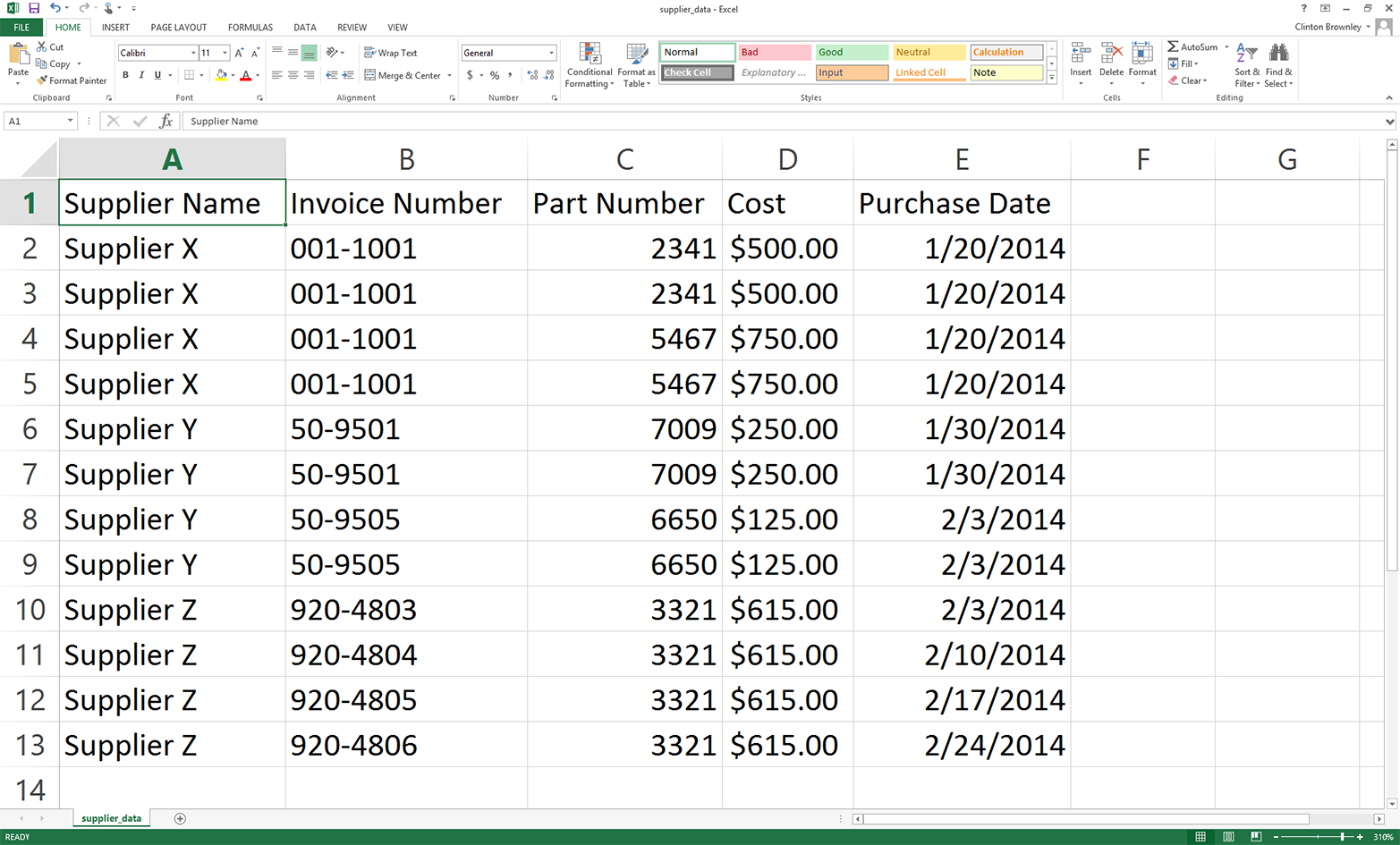Open the Font Size dropdown

(225, 53)
